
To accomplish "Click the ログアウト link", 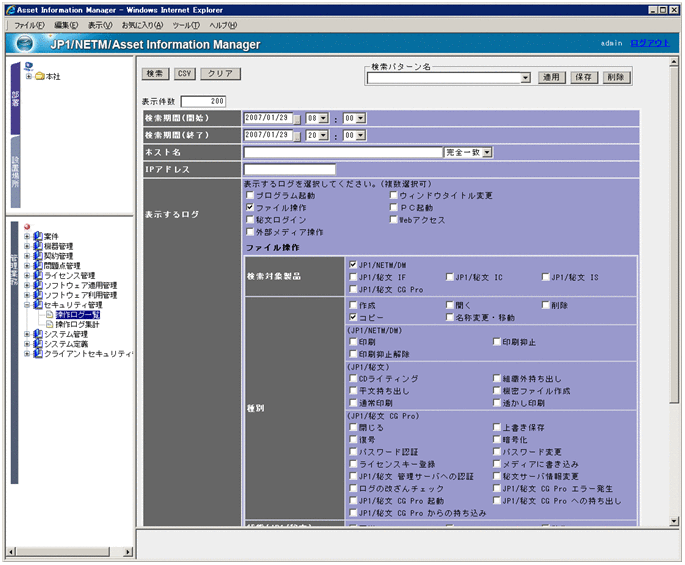I will [x=650, y=43].
